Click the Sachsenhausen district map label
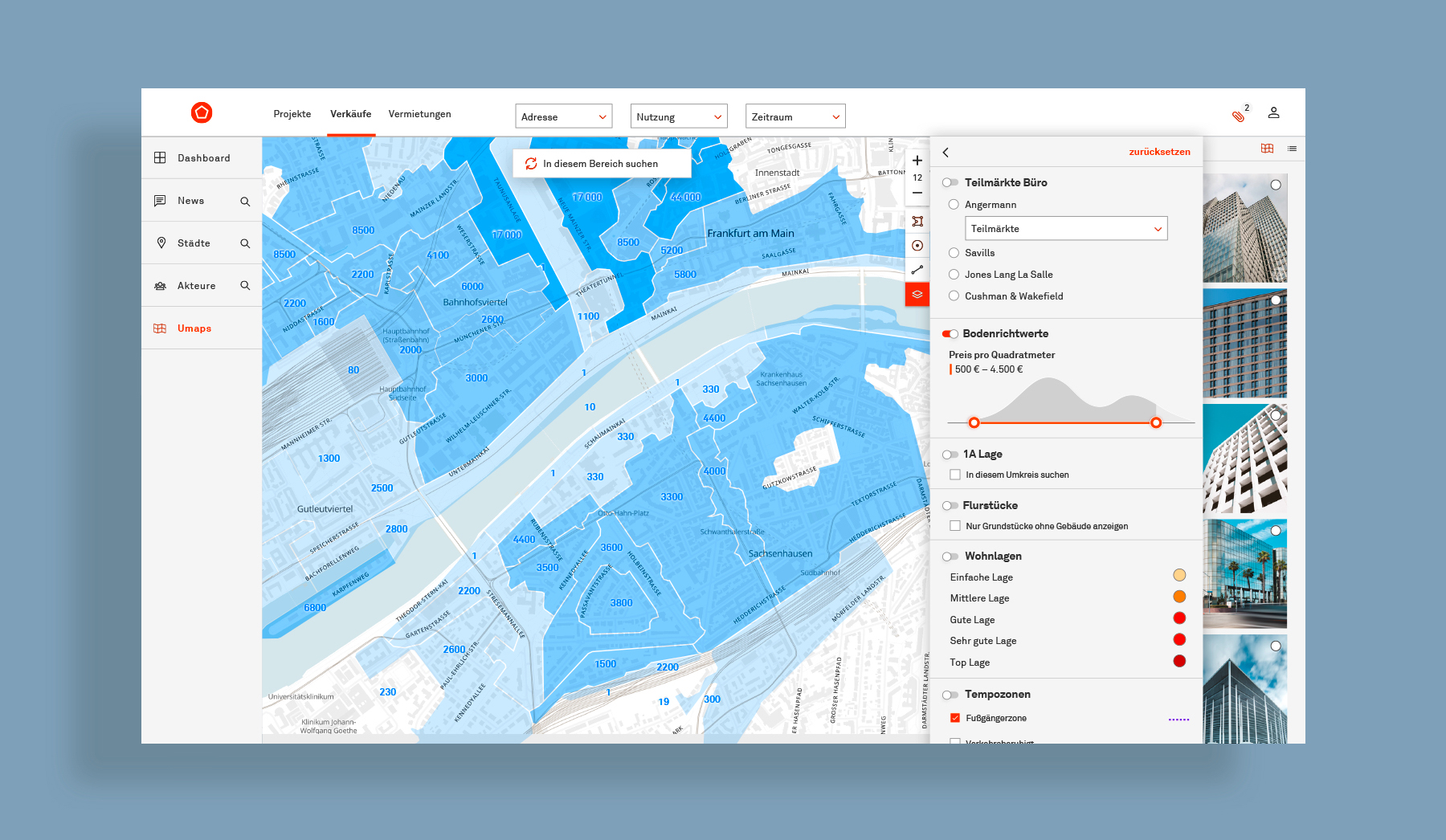Viewport: 1446px width, 840px height. (x=781, y=553)
